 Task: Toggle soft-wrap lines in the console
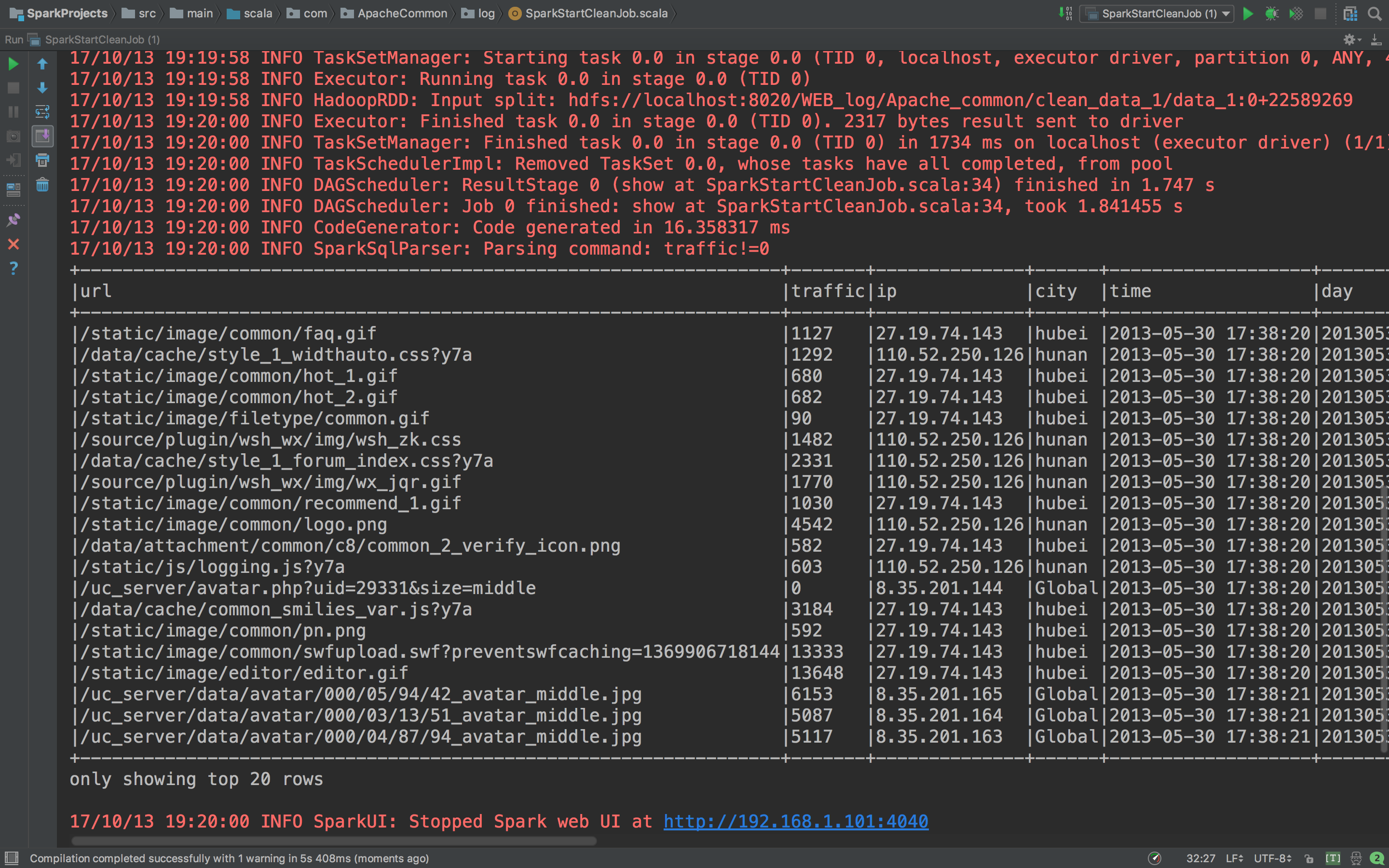point(42,111)
